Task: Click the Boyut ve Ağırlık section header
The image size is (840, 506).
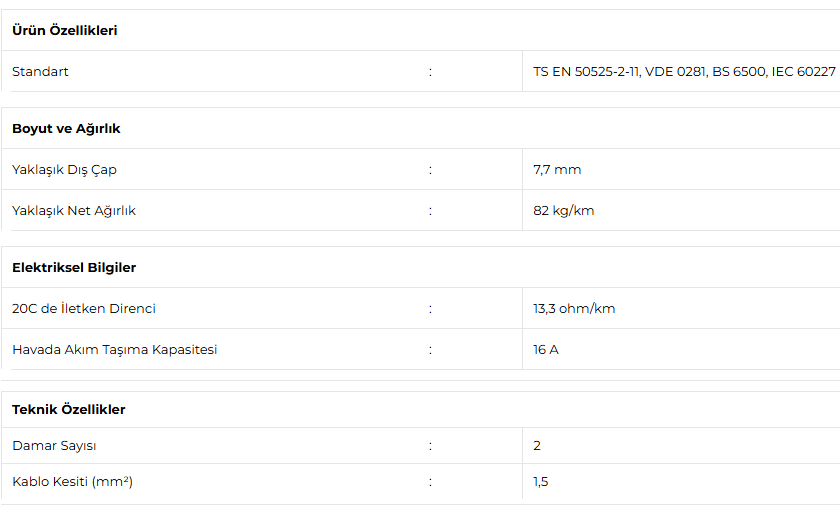Action: (x=66, y=129)
